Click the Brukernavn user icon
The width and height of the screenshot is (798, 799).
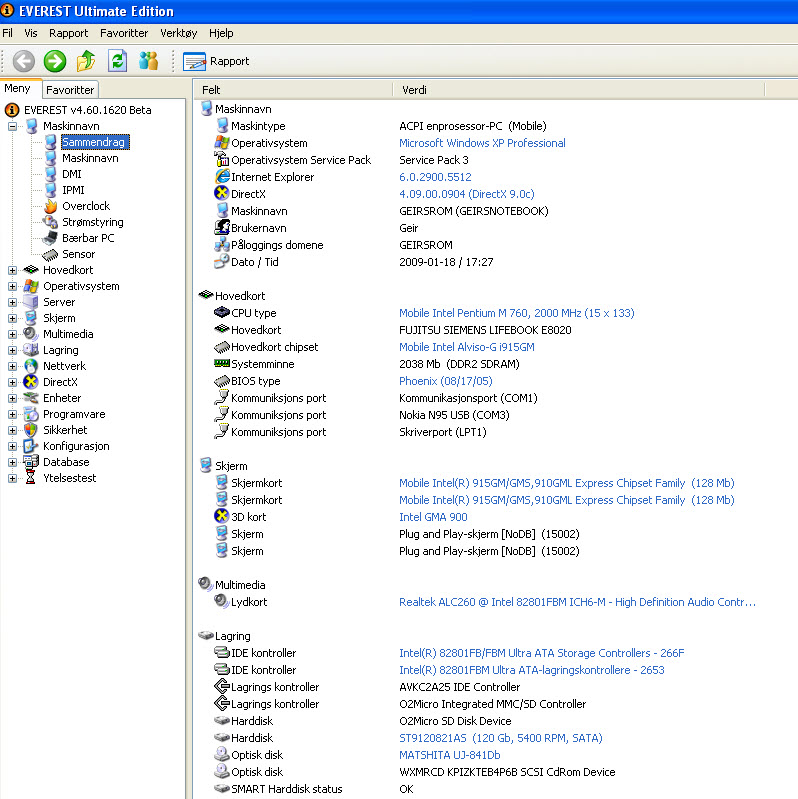click(x=222, y=227)
